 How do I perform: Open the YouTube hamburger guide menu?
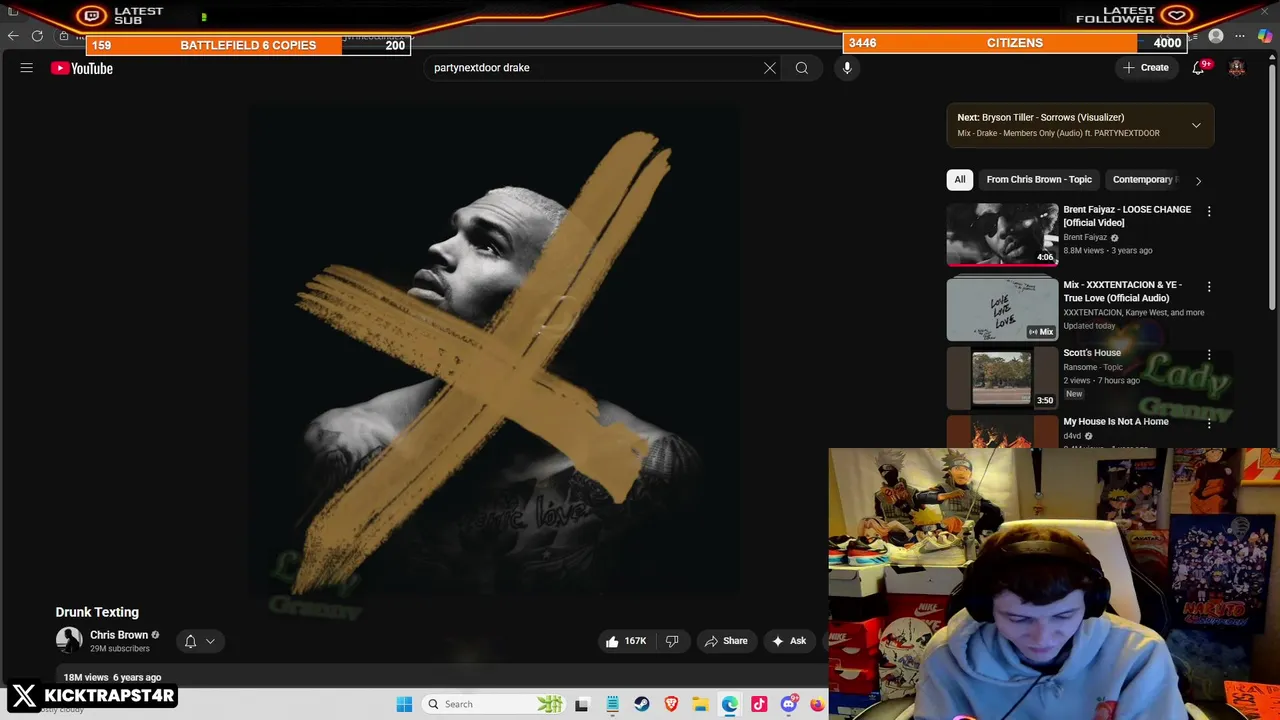click(27, 68)
